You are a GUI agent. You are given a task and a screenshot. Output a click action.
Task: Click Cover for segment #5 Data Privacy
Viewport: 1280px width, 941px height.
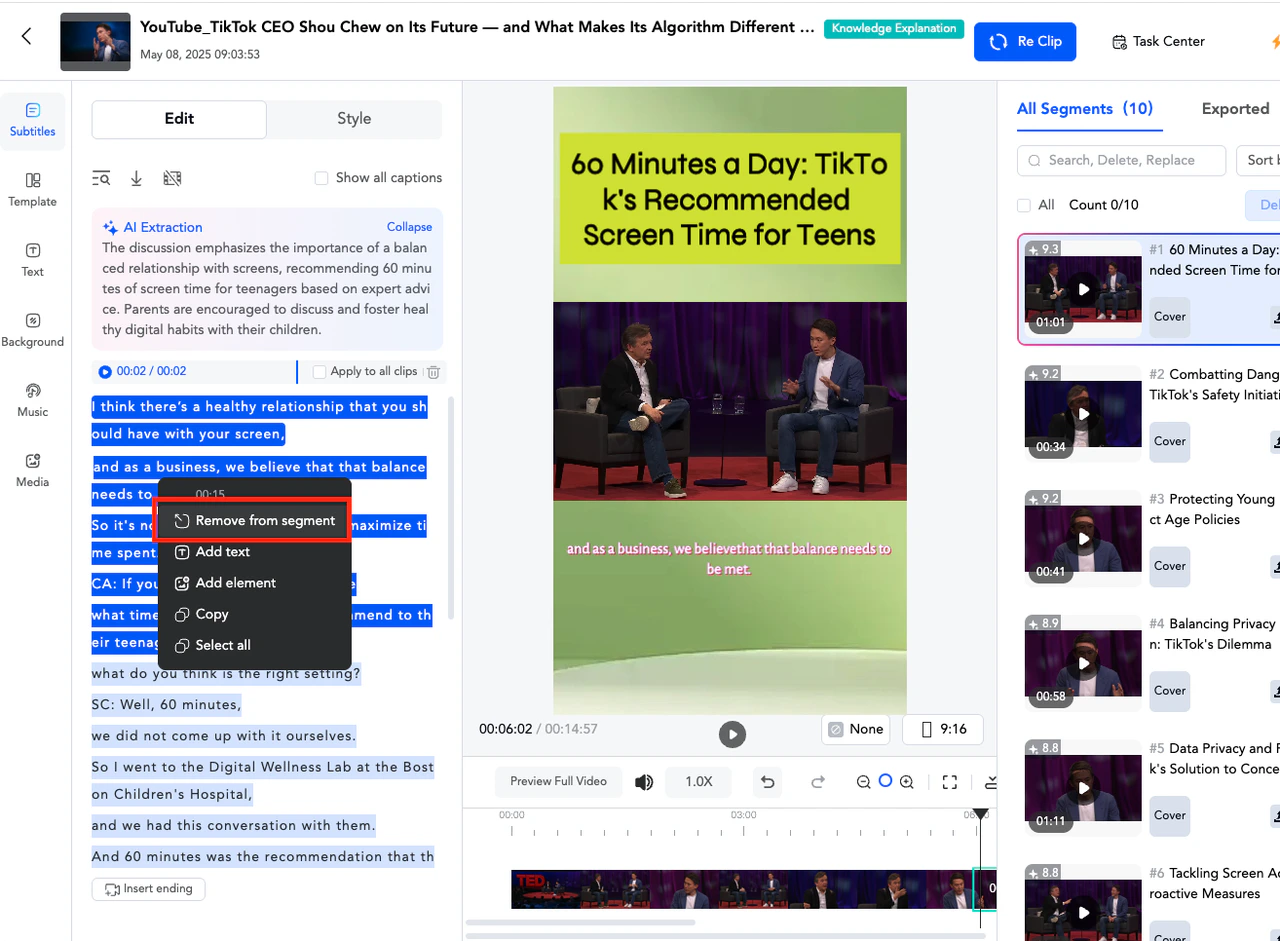[1170, 816]
